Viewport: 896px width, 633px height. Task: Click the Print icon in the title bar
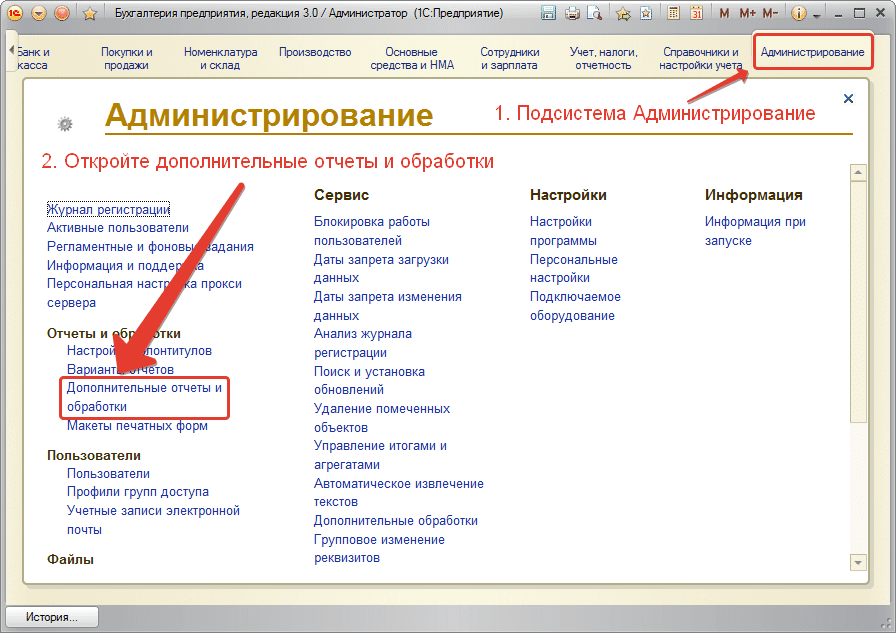(572, 13)
